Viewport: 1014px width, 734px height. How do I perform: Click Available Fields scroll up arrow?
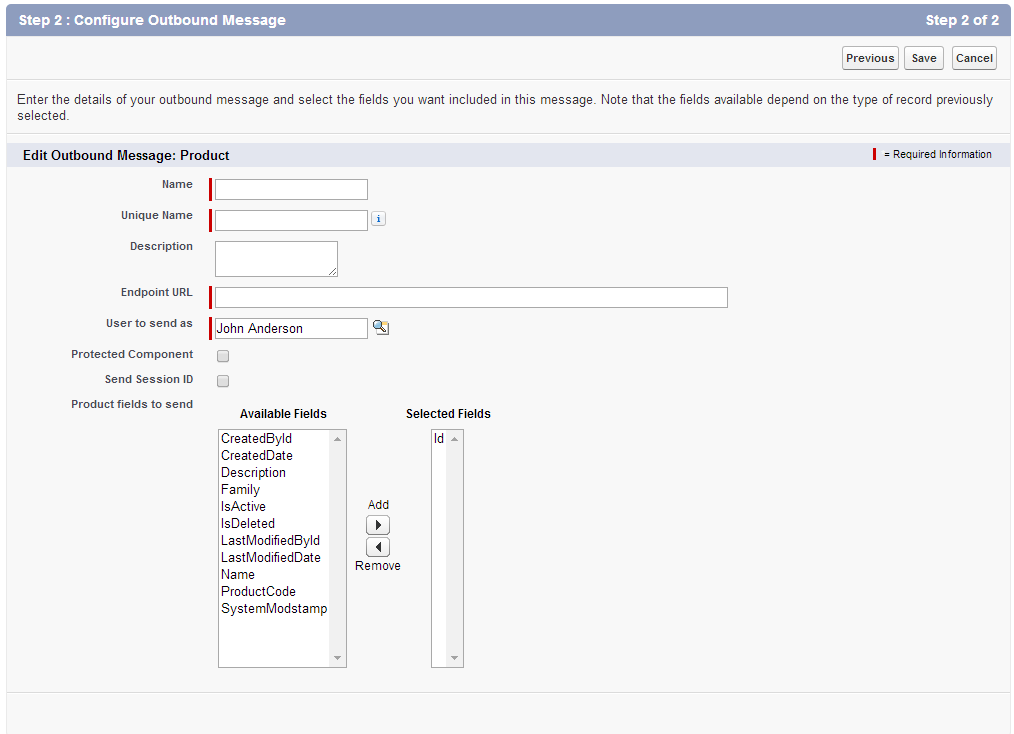pyautogui.click(x=338, y=439)
